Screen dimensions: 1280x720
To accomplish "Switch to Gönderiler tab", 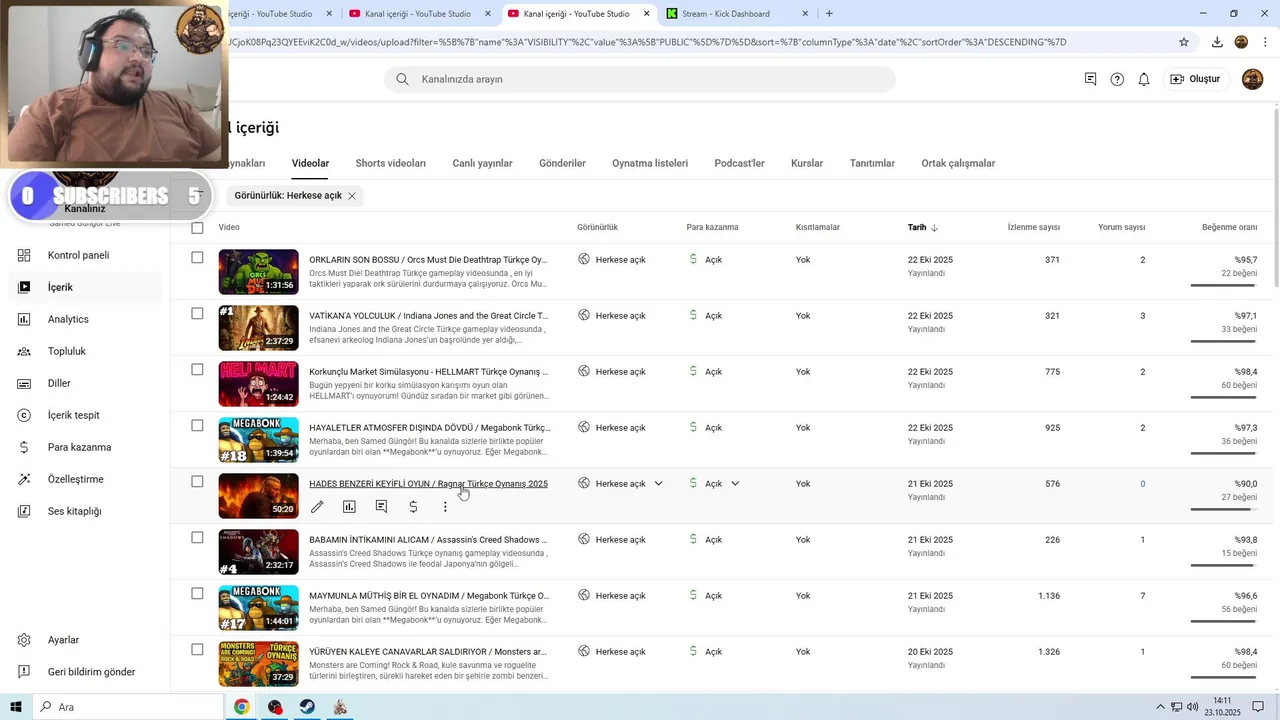I will click(562, 163).
